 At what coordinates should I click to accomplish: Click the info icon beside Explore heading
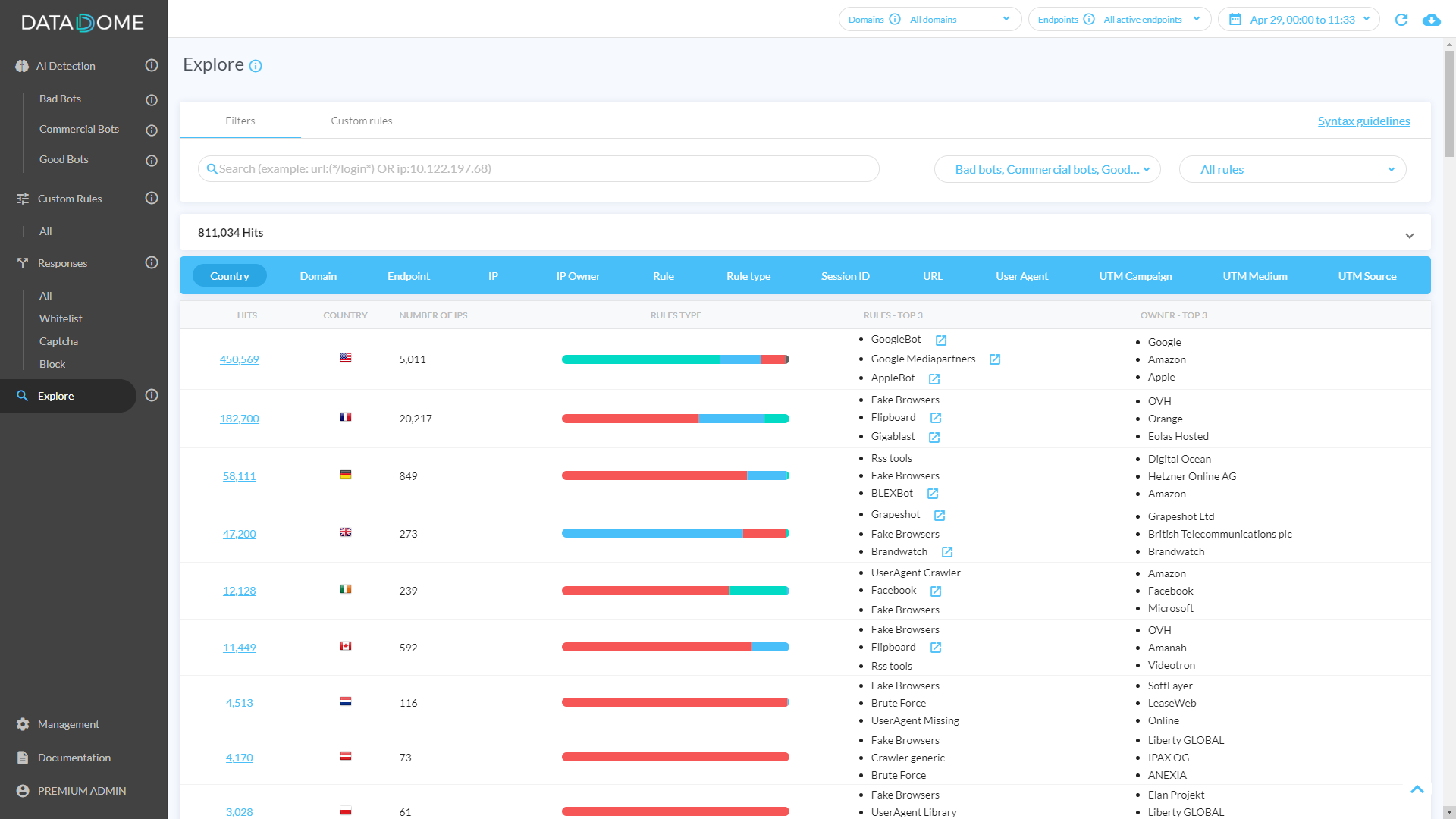[x=256, y=66]
